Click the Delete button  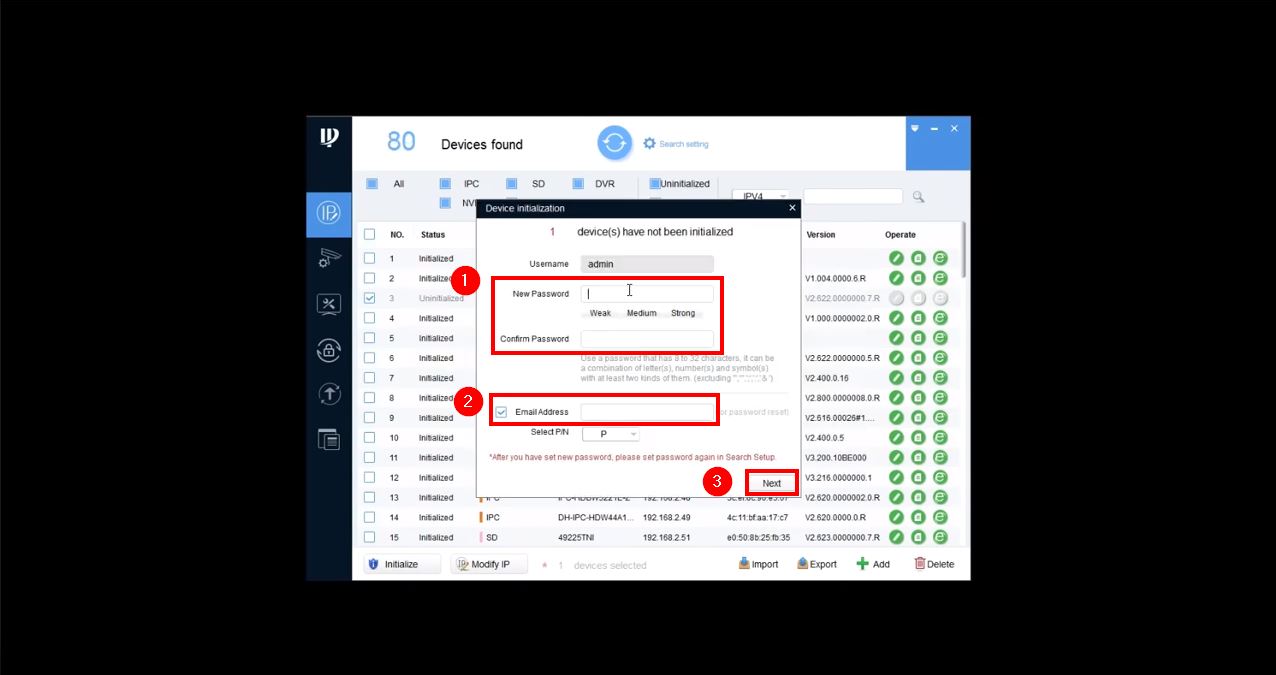934,564
